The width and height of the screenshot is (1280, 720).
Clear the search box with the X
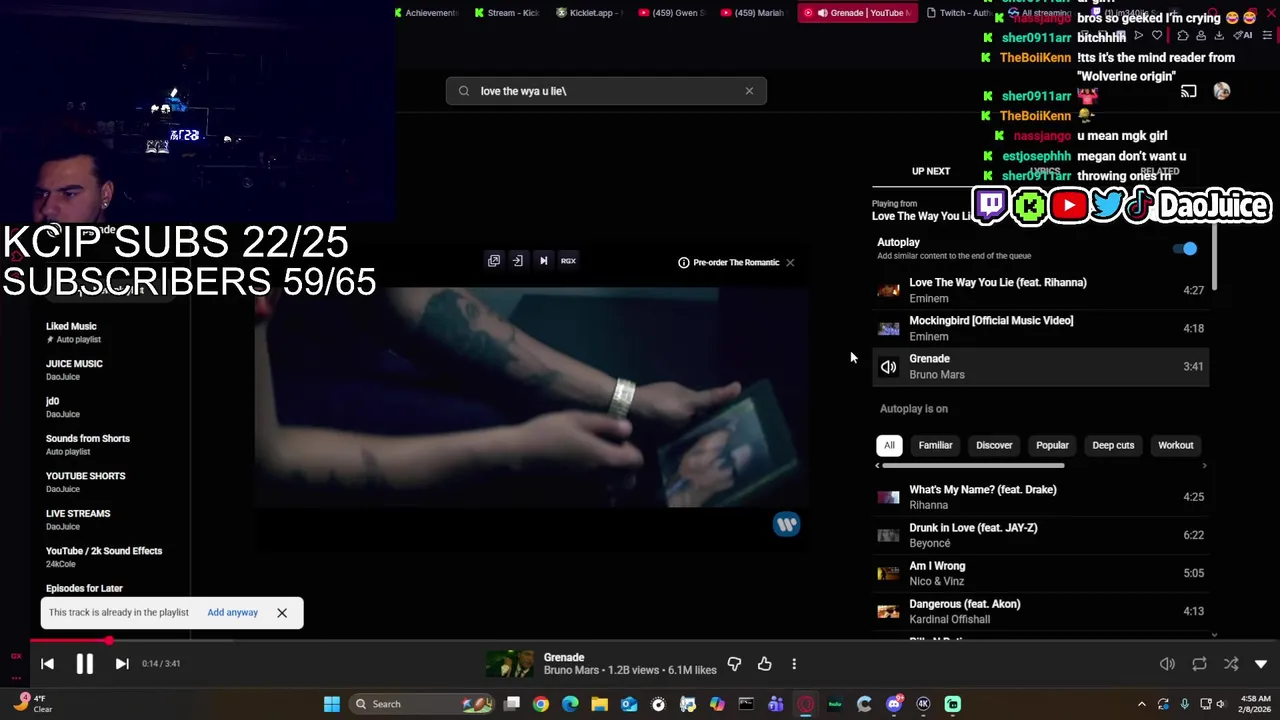749,91
